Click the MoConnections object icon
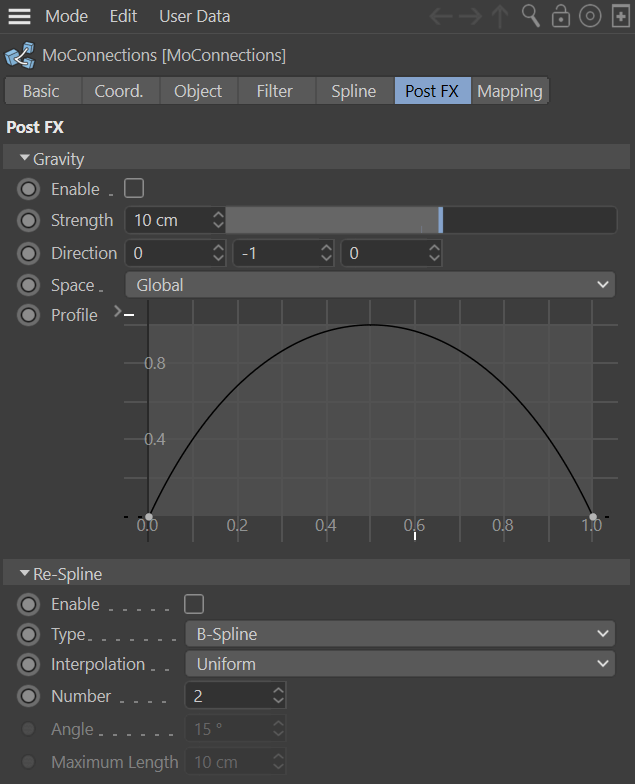This screenshot has height=784, width=635. click(x=17, y=55)
